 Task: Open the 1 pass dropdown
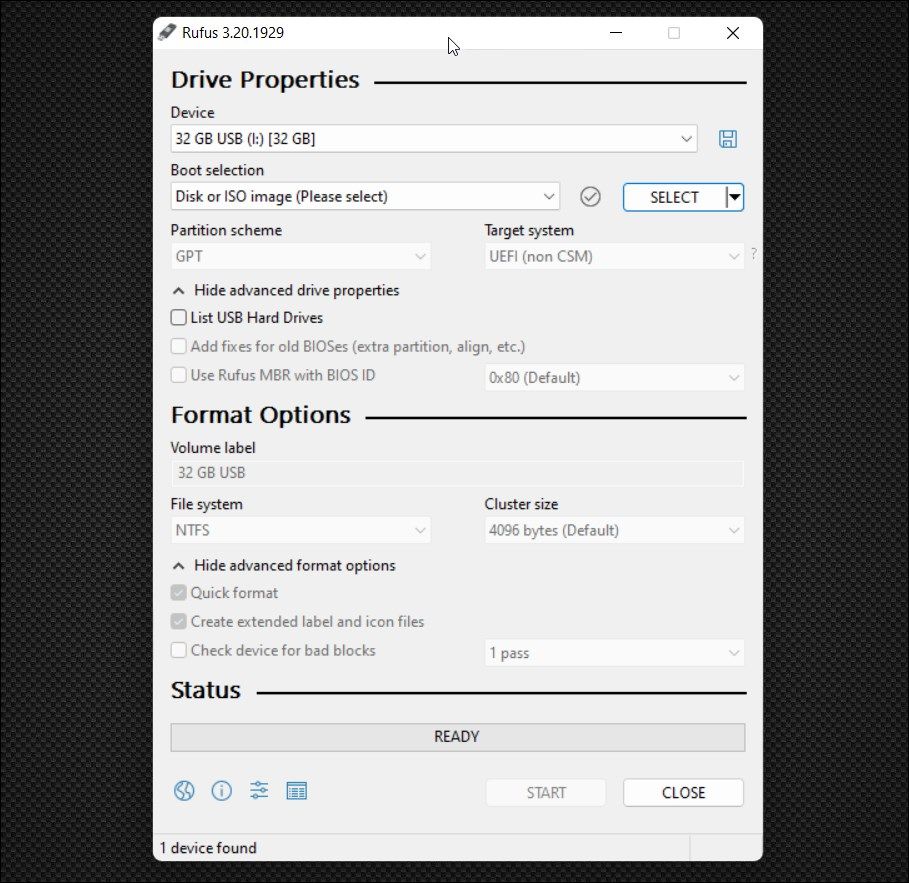pyautogui.click(x=615, y=653)
